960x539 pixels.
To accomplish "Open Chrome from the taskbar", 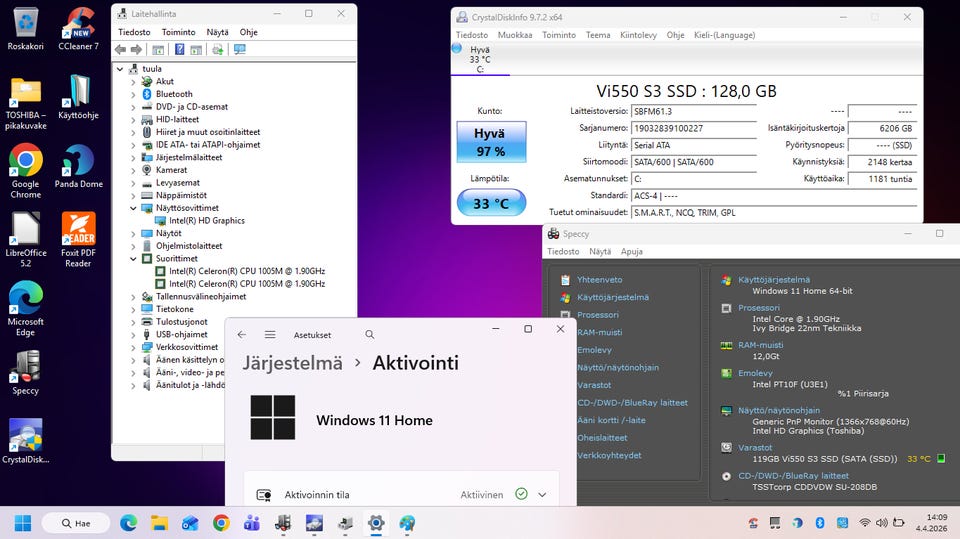I will pyautogui.click(x=221, y=523).
